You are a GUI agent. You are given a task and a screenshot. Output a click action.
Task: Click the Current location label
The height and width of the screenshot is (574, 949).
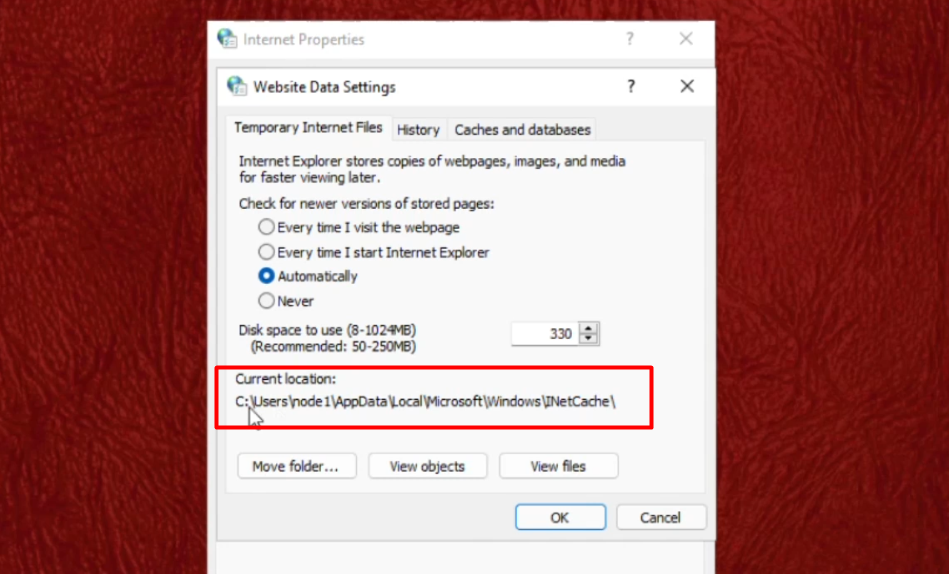pyautogui.click(x=286, y=379)
